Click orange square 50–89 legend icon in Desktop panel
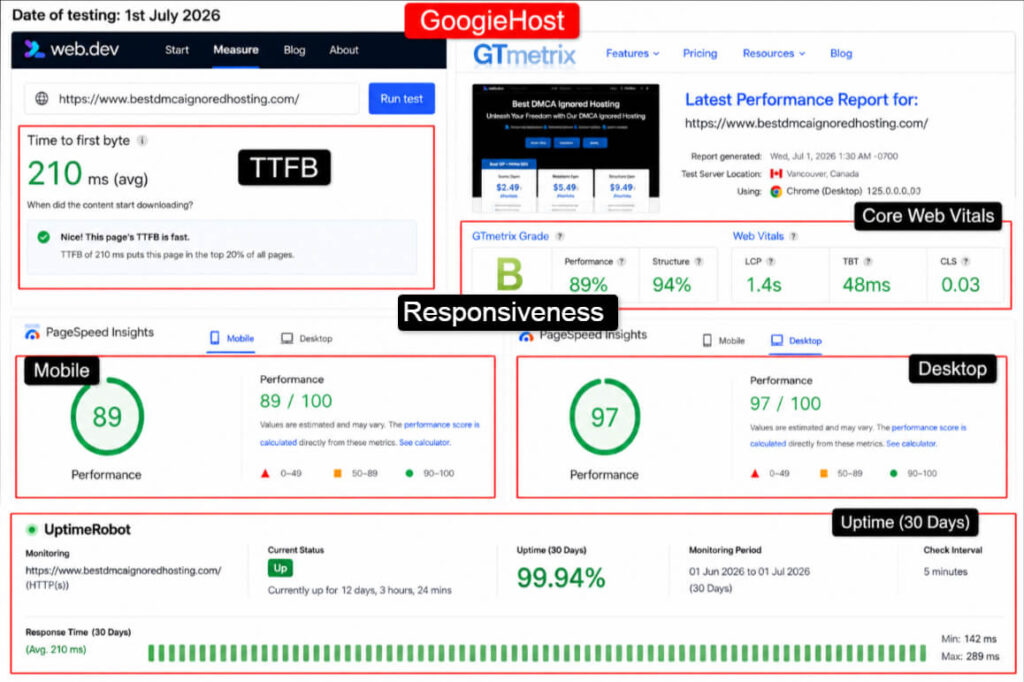Image resolution: width=1024 pixels, height=682 pixels. click(824, 474)
